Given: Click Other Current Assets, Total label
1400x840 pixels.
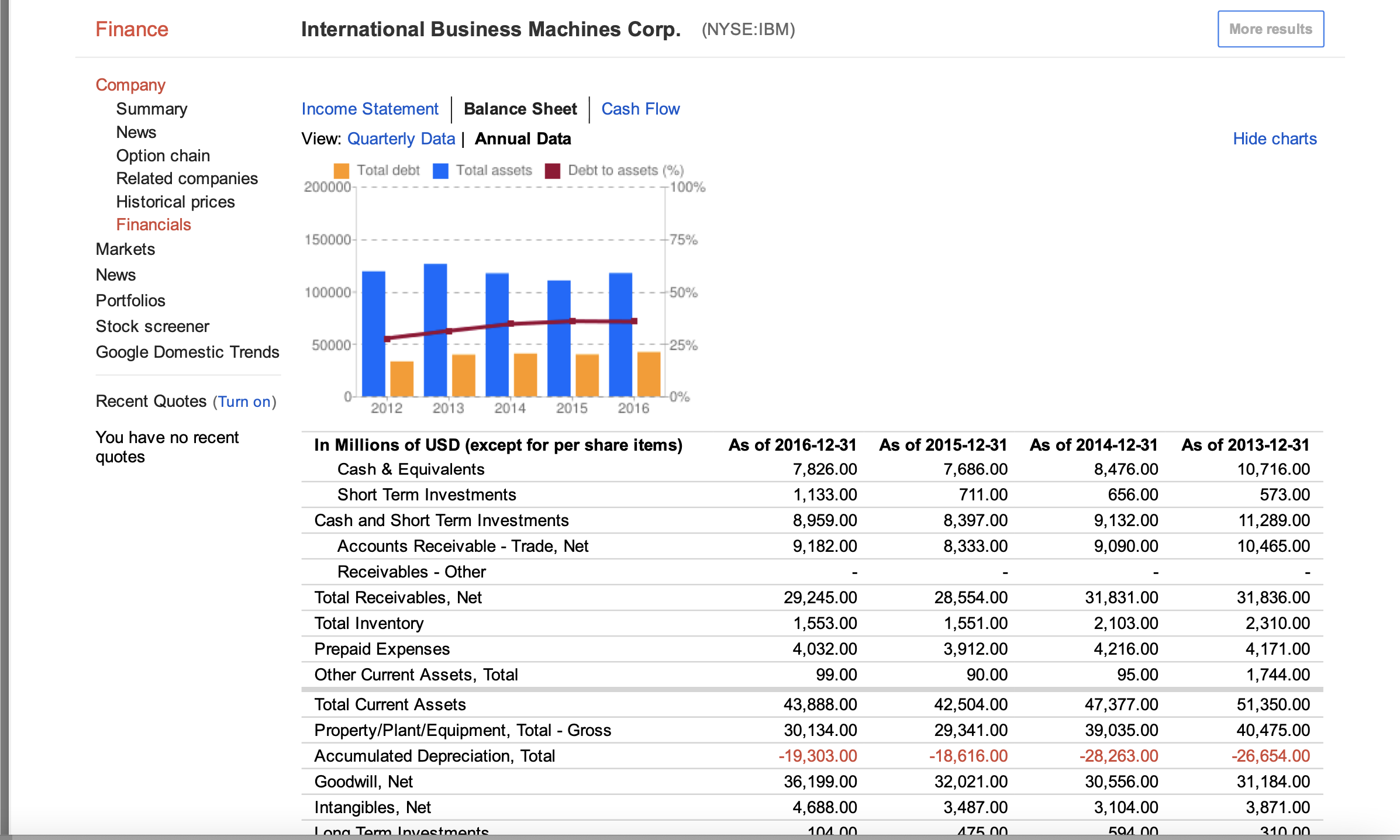Looking at the screenshot, I should click(416, 675).
